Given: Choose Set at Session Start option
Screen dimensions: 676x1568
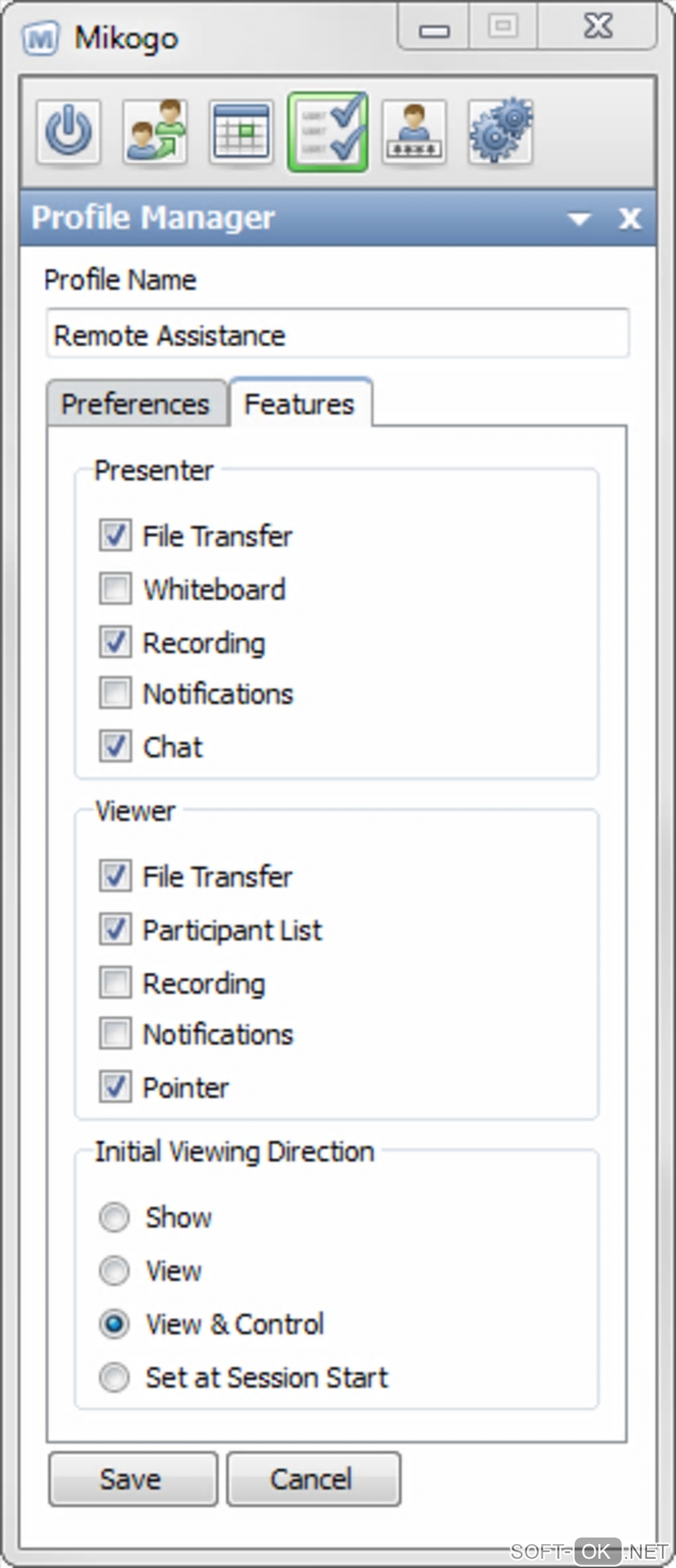Looking at the screenshot, I should pyautogui.click(x=114, y=1377).
